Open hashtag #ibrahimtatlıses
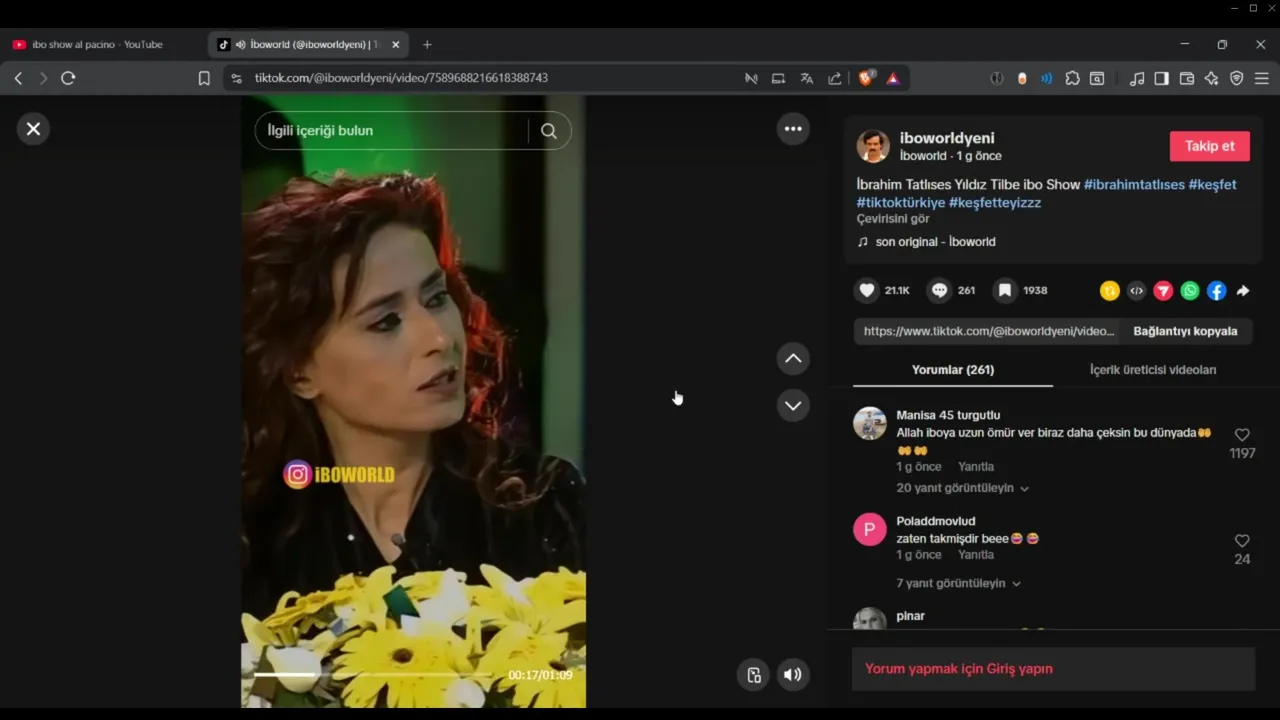The height and width of the screenshot is (720, 1280). [x=1134, y=185]
